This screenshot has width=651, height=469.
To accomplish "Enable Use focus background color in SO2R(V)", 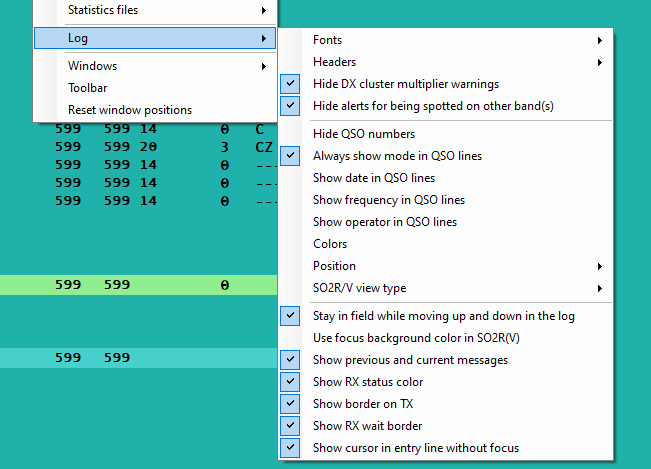I will coord(446,338).
